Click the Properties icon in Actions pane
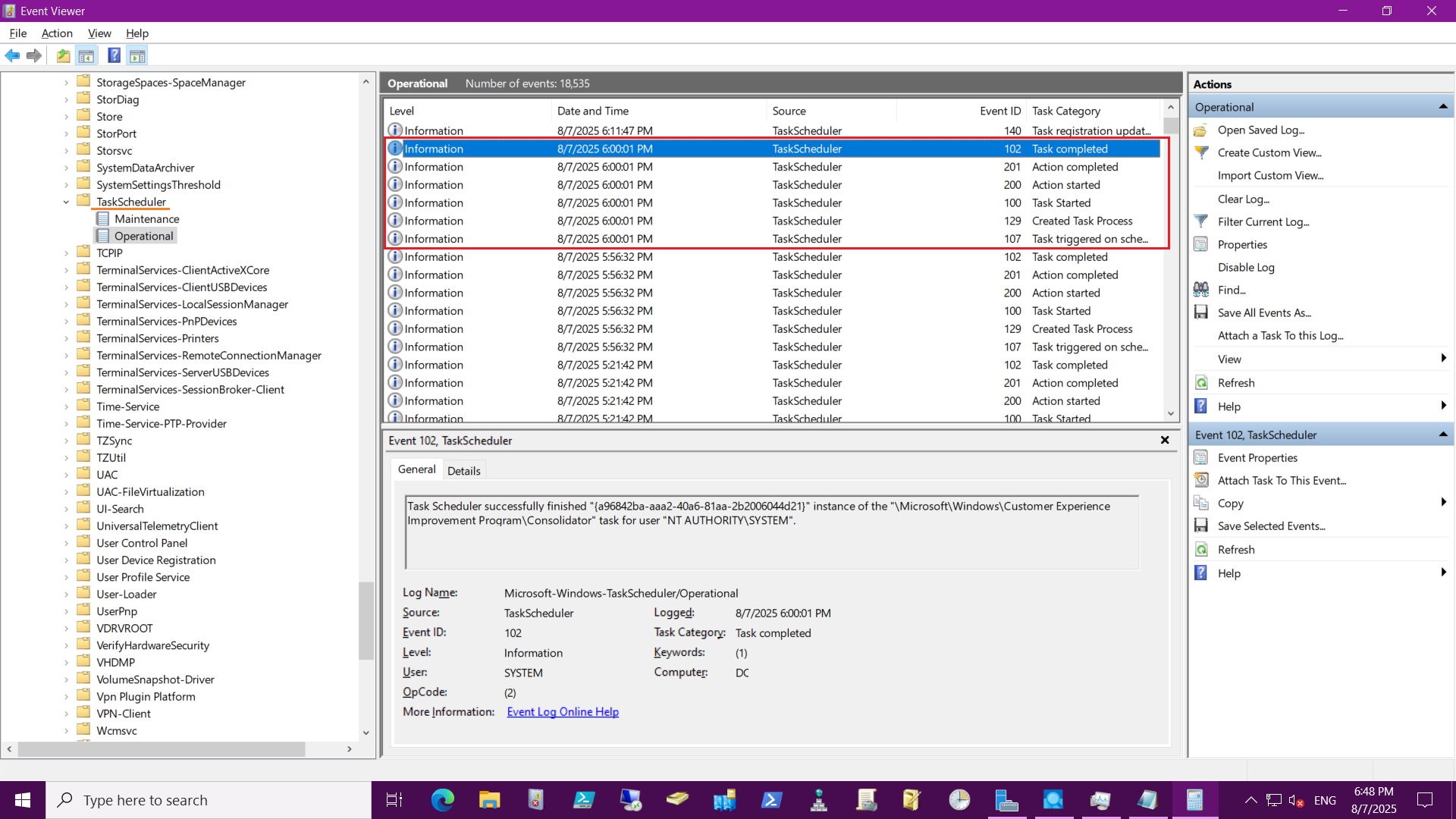Image resolution: width=1456 pixels, height=819 pixels. 1200,244
